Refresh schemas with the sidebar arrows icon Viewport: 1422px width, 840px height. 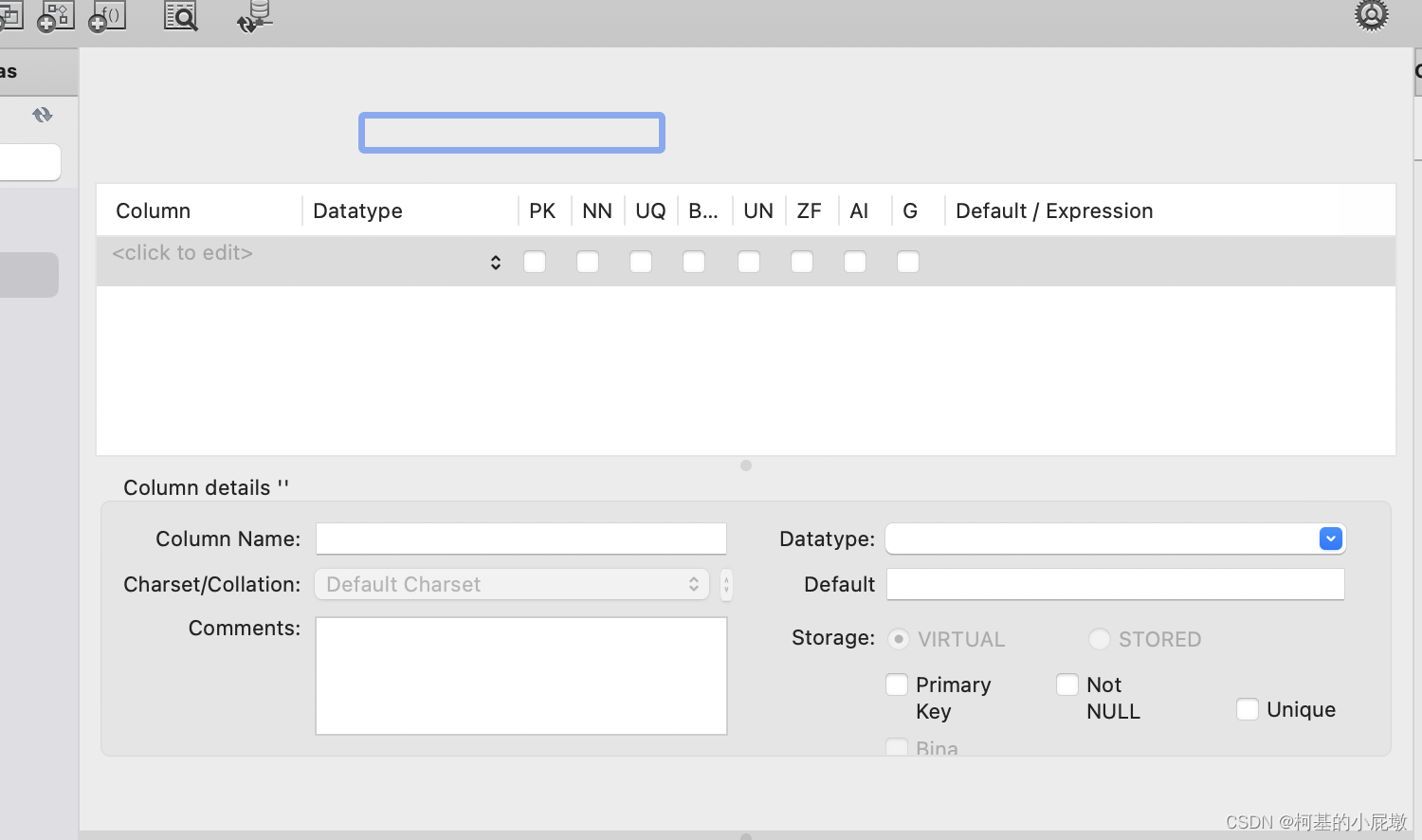(x=42, y=115)
